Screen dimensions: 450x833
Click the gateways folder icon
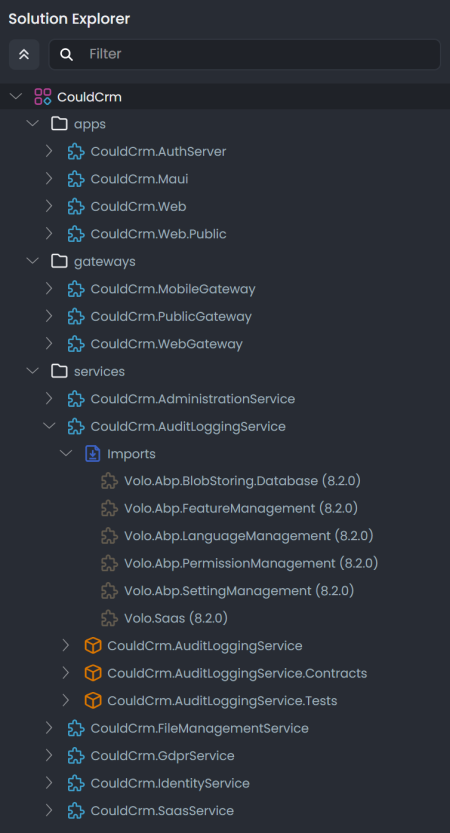(x=59, y=261)
